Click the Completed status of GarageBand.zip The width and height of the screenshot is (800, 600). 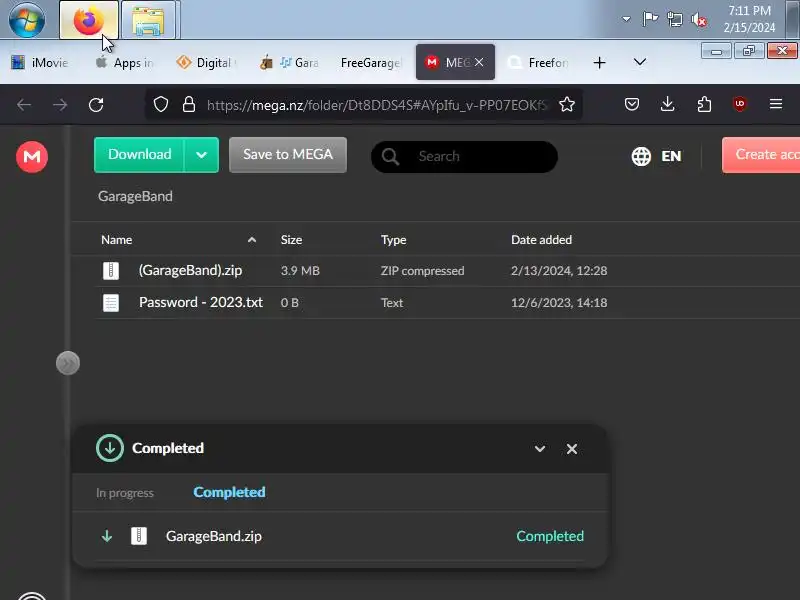click(550, 536)
